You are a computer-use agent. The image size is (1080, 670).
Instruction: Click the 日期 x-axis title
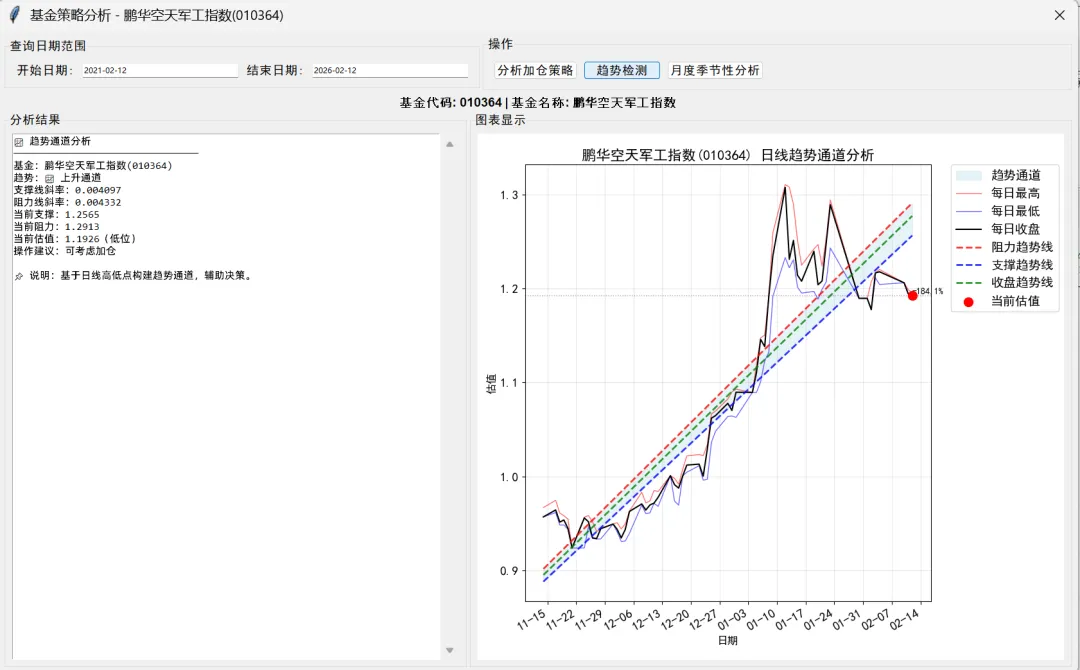[x=727, y=640]
